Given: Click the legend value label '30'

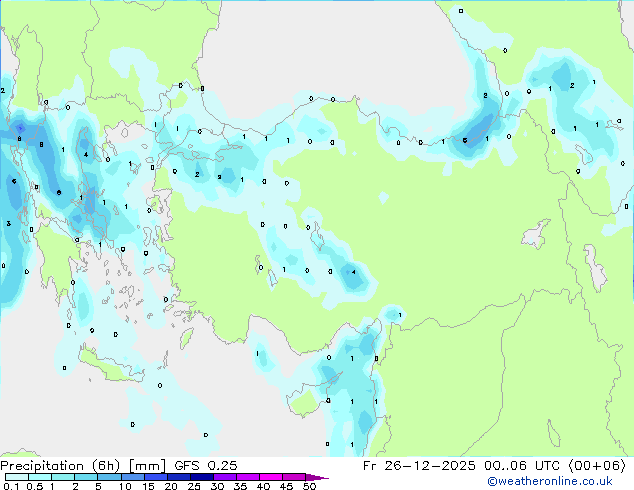Looking at the screenshot, I should pyautogui.click(x=217, y=486).
